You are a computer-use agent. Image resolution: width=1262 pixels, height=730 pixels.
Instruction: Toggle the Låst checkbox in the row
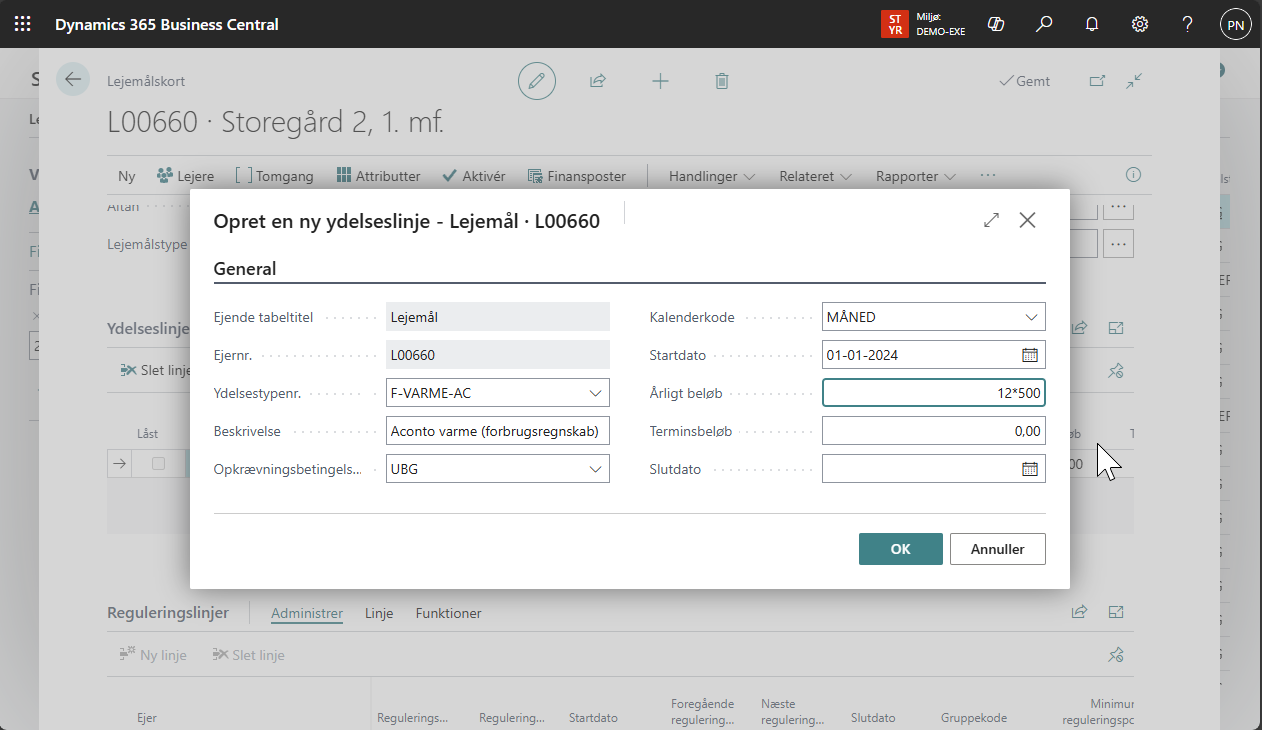coord(158,464)
